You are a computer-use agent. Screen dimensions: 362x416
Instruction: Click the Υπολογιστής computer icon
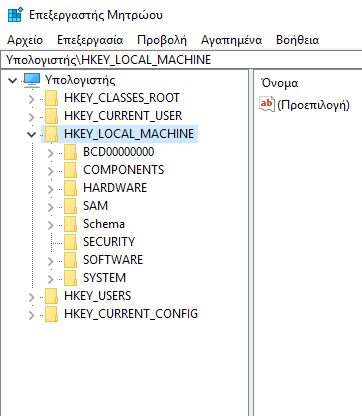click(32, 80)
